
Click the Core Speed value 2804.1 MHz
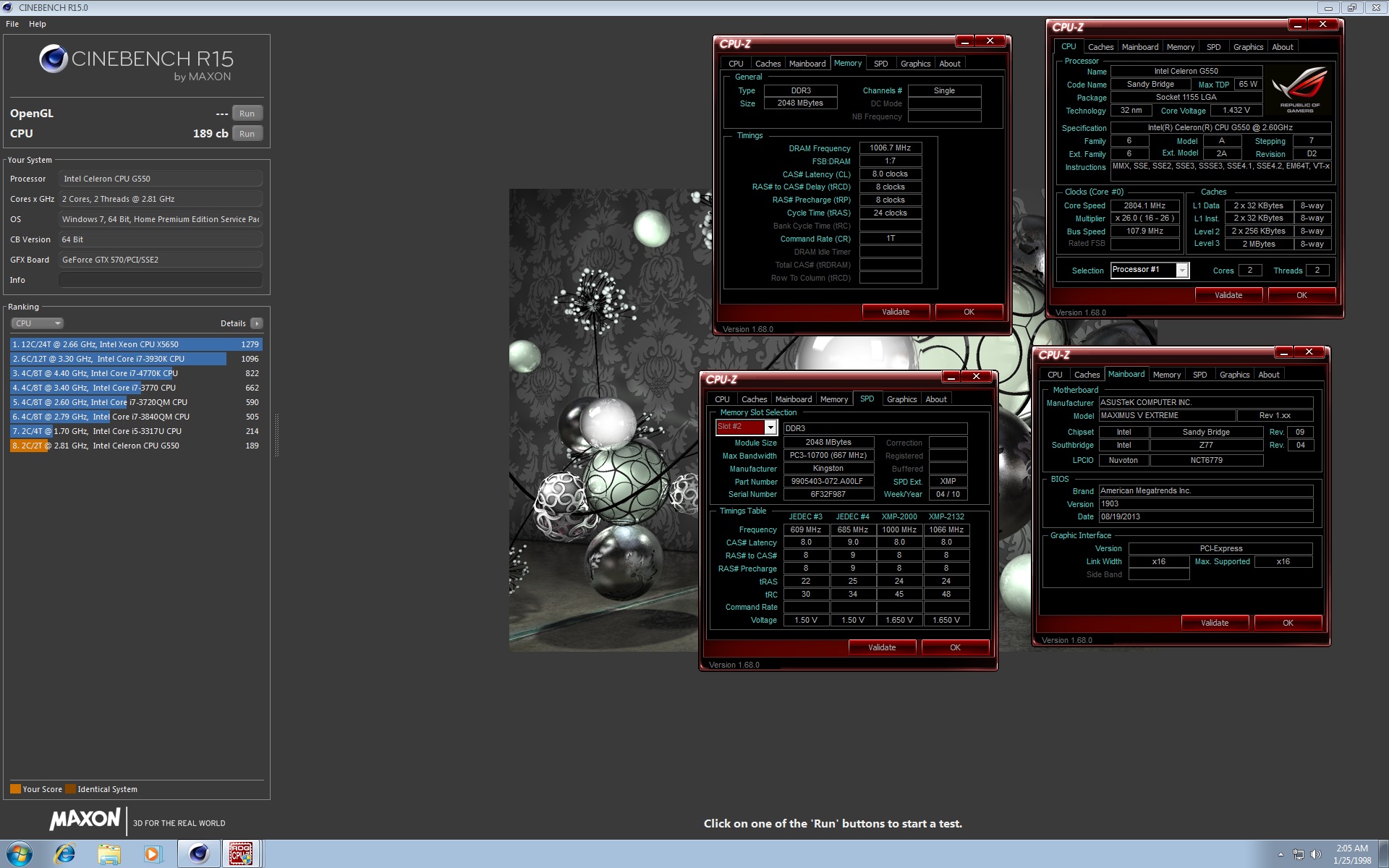click(1144, 205)
